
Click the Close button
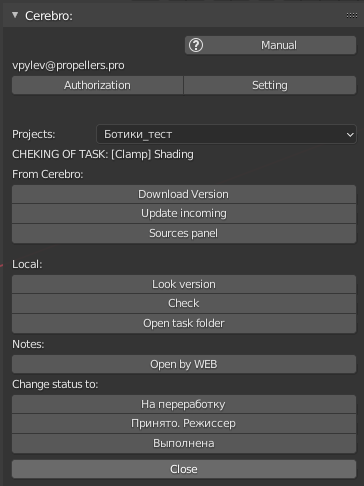pyautogui.click(x=184, y=469)
